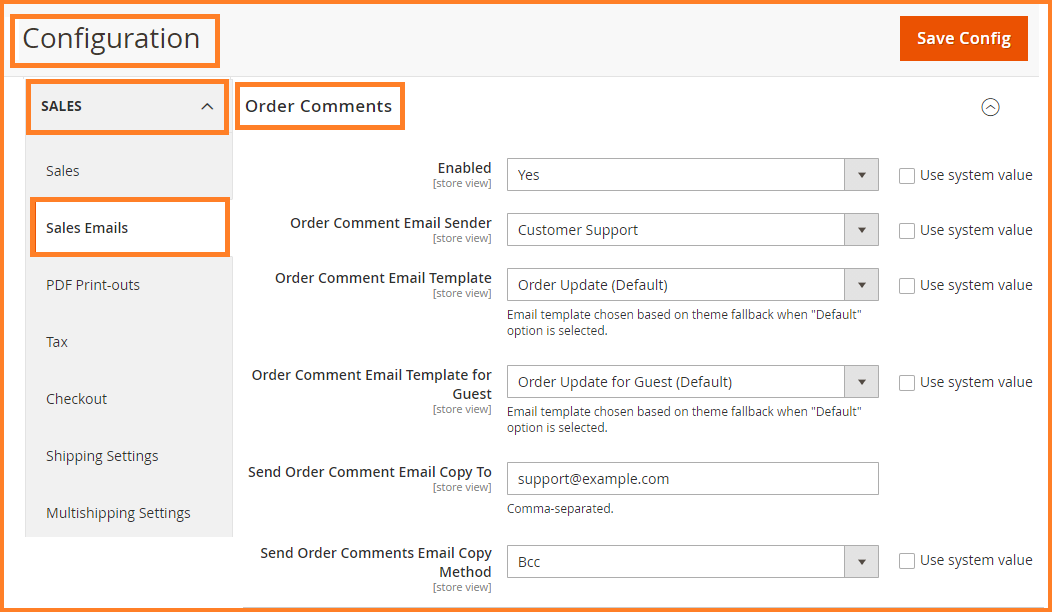Click the Save Config button
The image size is (1052, 612).
click(963, 38)
